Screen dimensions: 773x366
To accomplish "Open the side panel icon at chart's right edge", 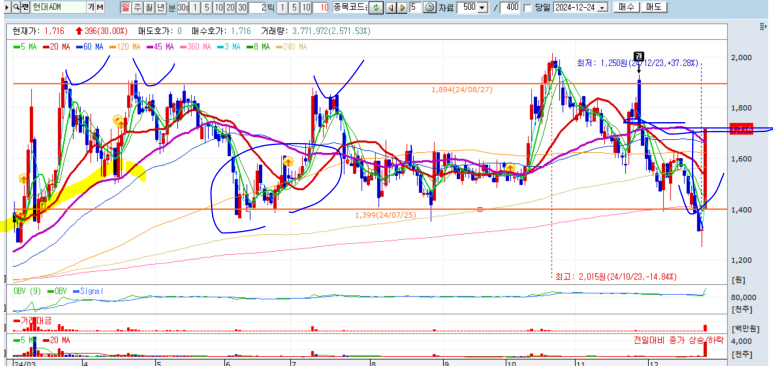I will click(766, 27).
